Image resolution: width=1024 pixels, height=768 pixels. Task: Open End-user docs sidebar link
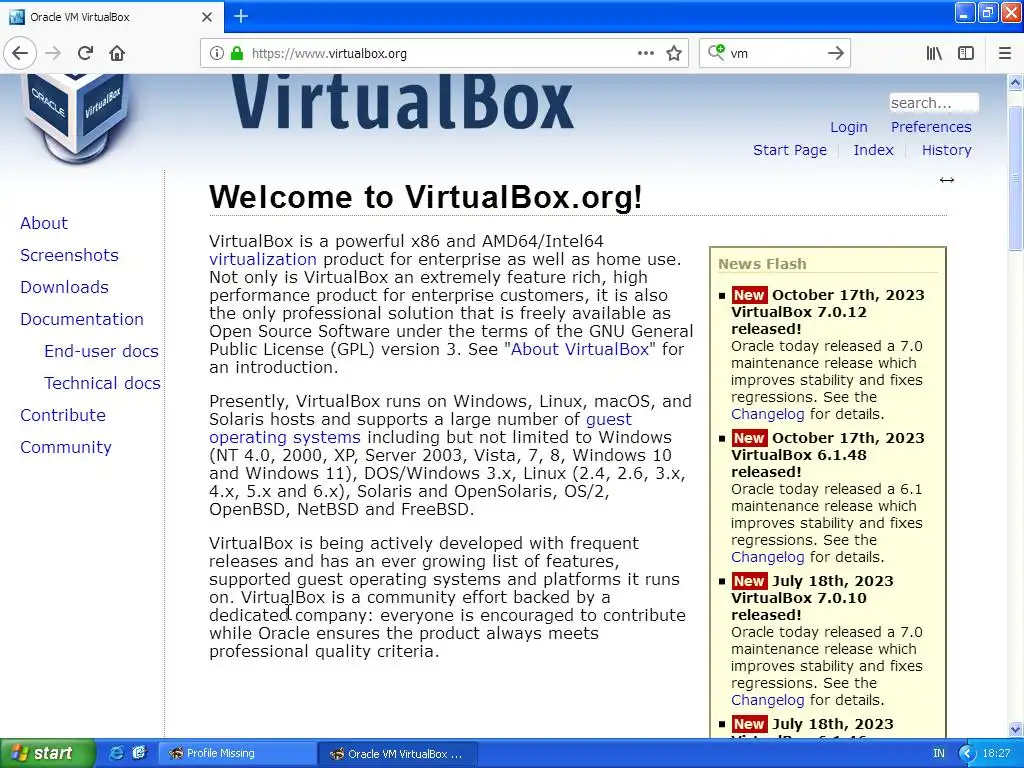[101, 351]
